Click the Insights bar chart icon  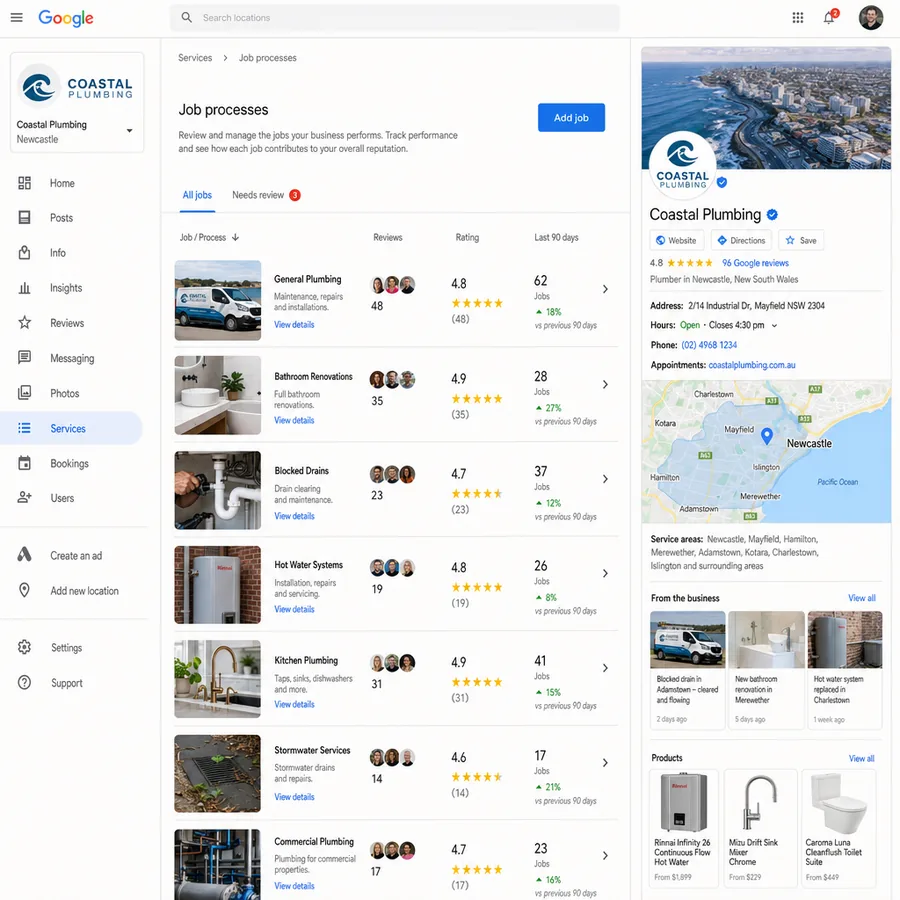tap(24, 288)
